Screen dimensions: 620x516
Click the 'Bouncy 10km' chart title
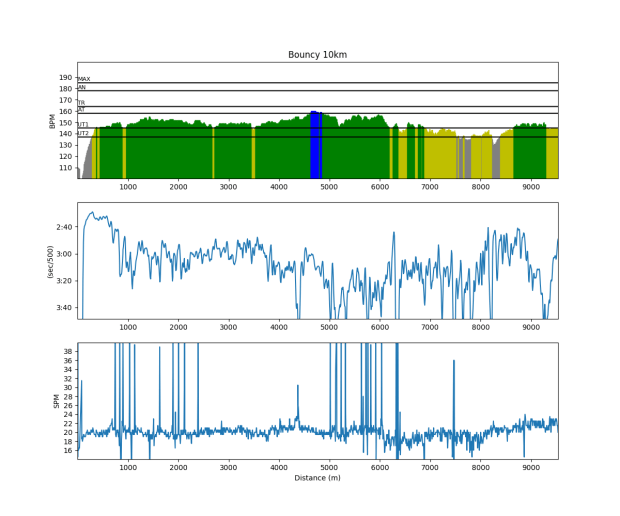317,55
